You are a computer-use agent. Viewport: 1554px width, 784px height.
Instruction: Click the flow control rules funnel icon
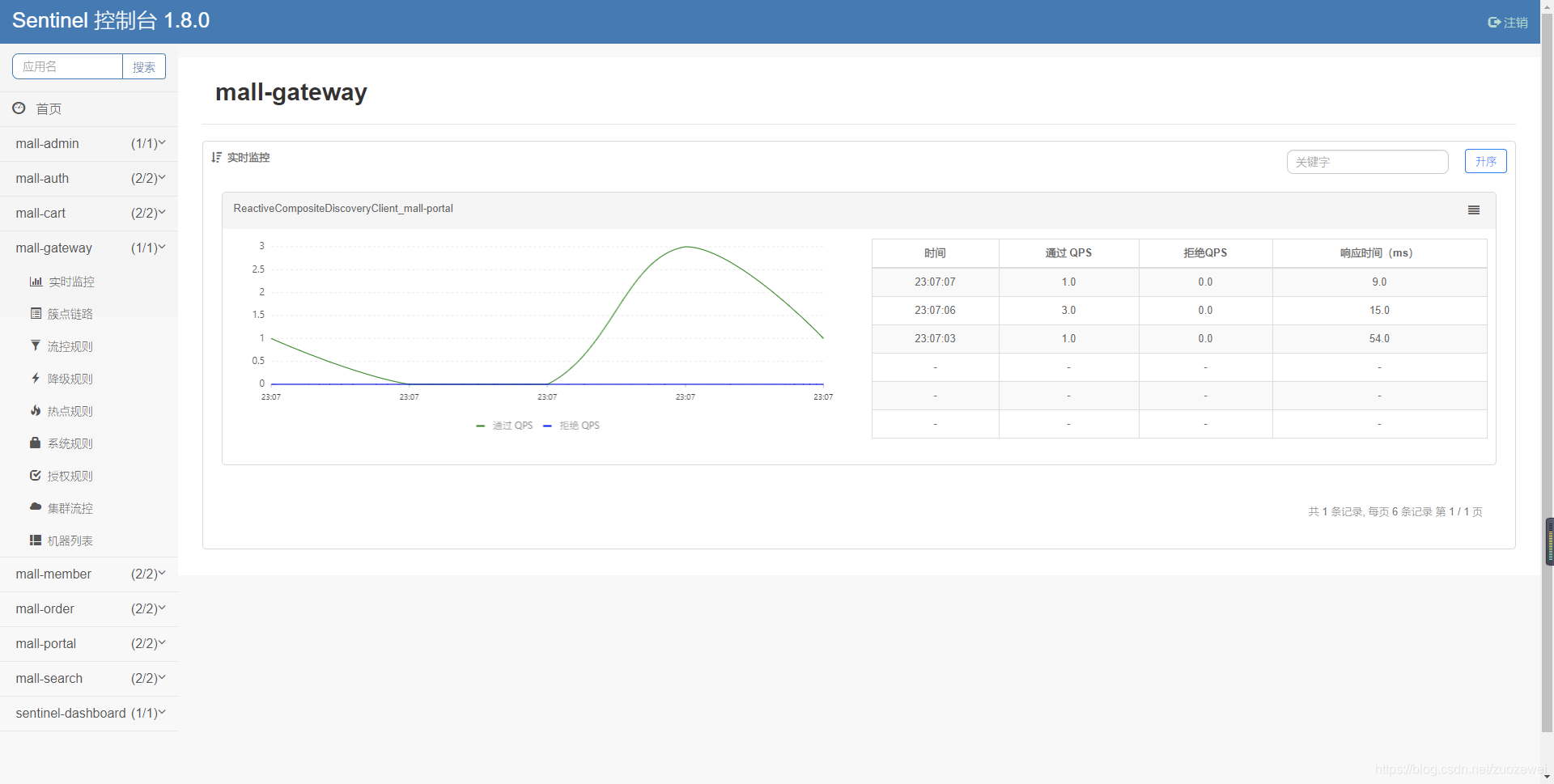36,346
